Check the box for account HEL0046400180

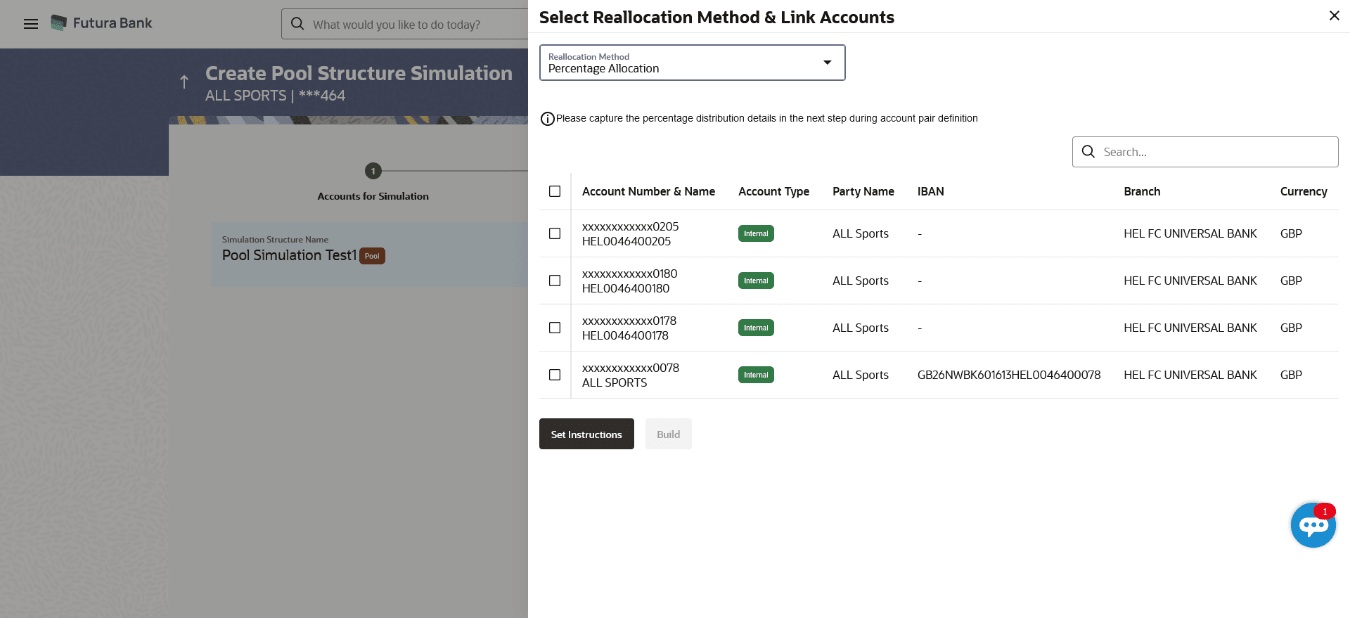tap(555, 281)
